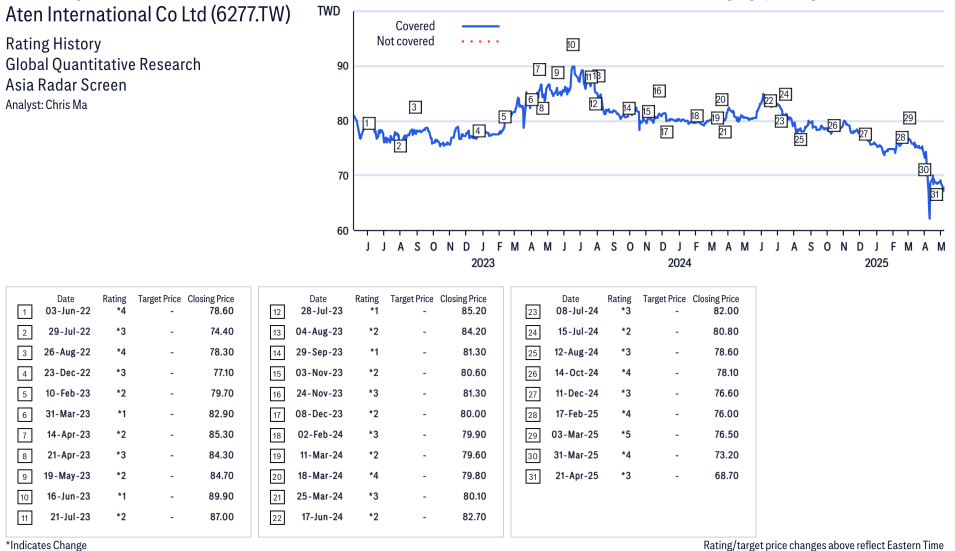Select chart marker 25 on the chart
The image size is (955, 551).
[x=800, y=139]
